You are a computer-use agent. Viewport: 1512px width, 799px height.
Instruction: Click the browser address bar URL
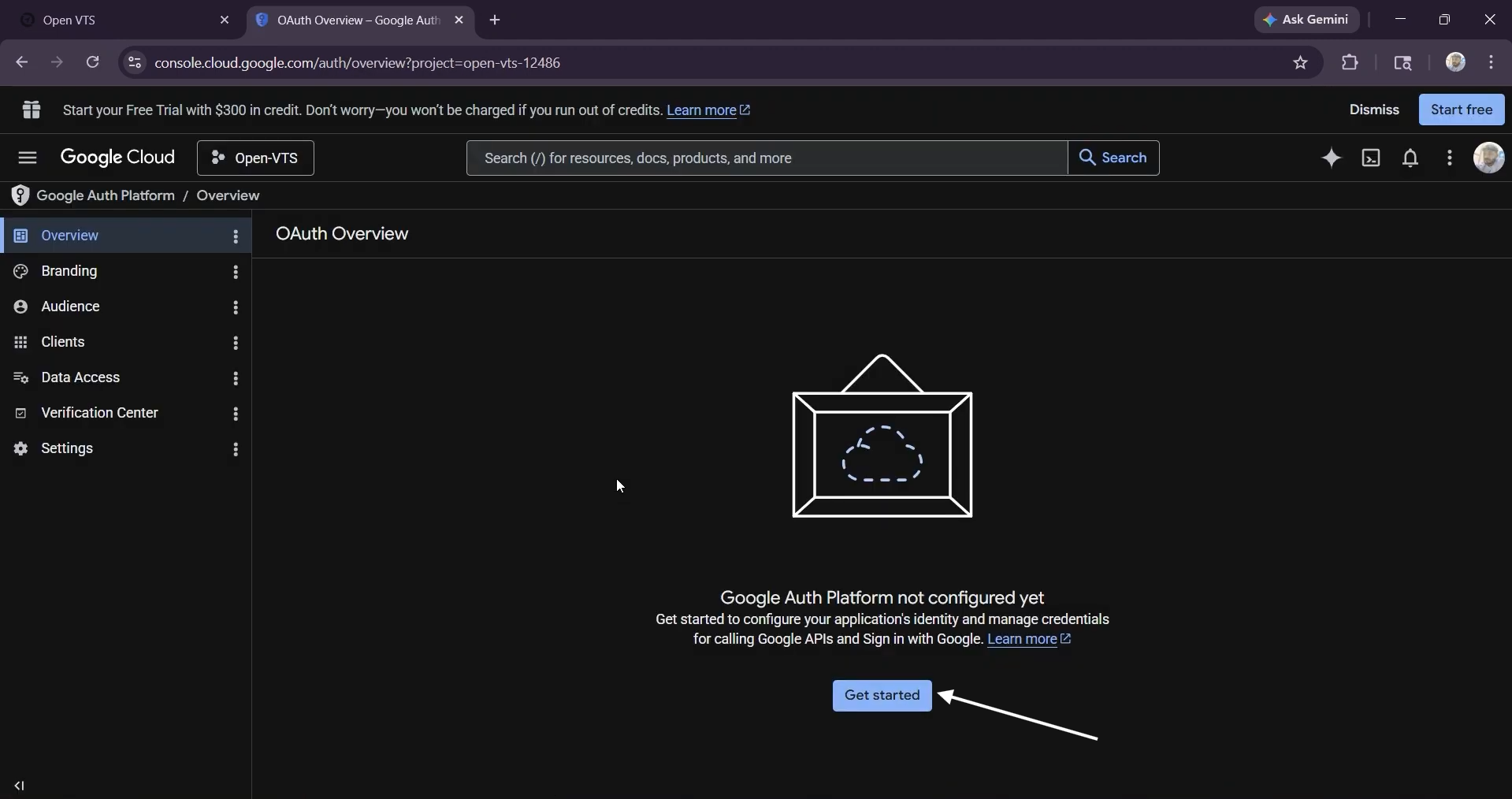[358, 63]
